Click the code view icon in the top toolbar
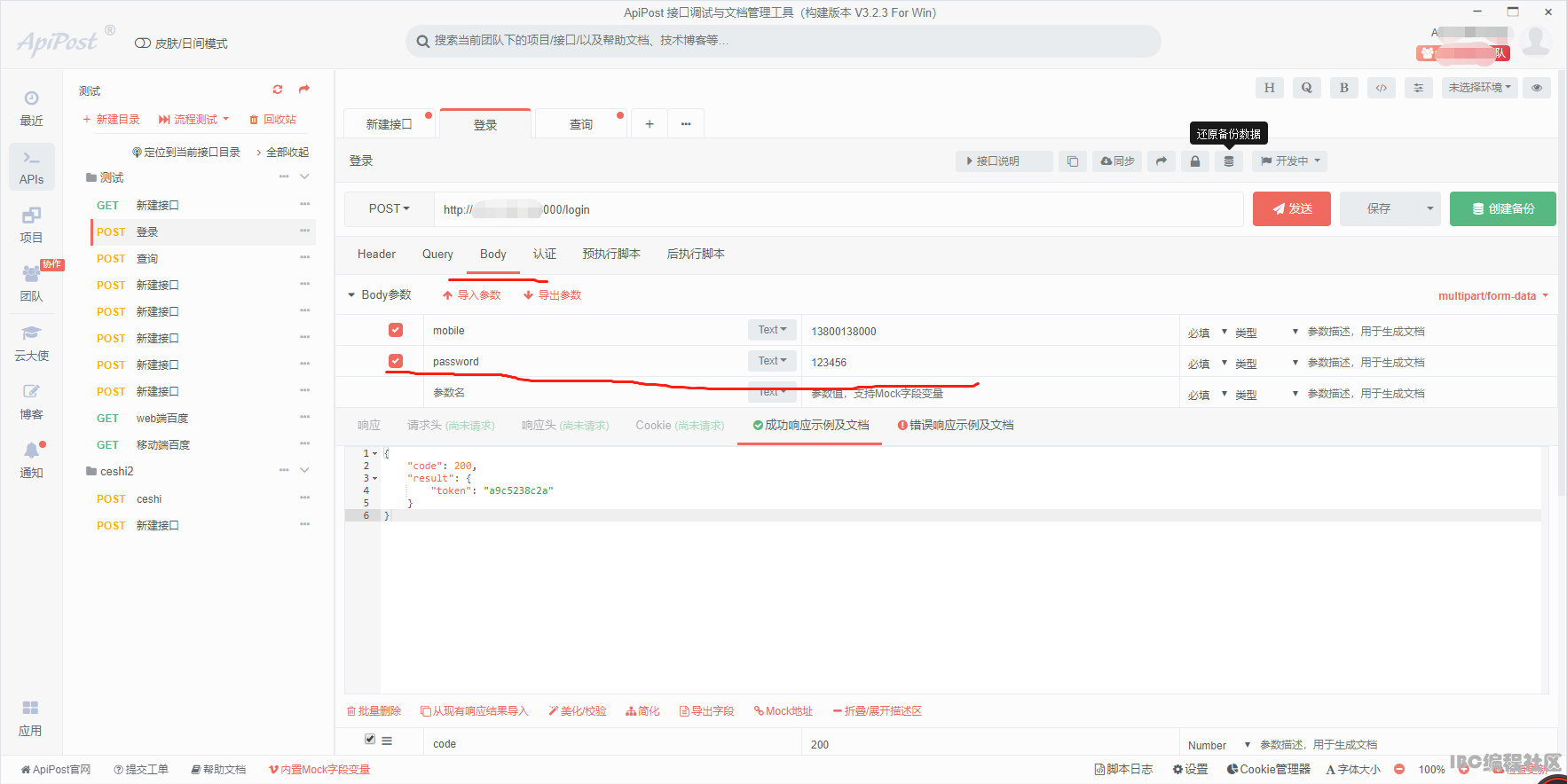Screen dimensions: 1567x784 tap(1382, 88)
